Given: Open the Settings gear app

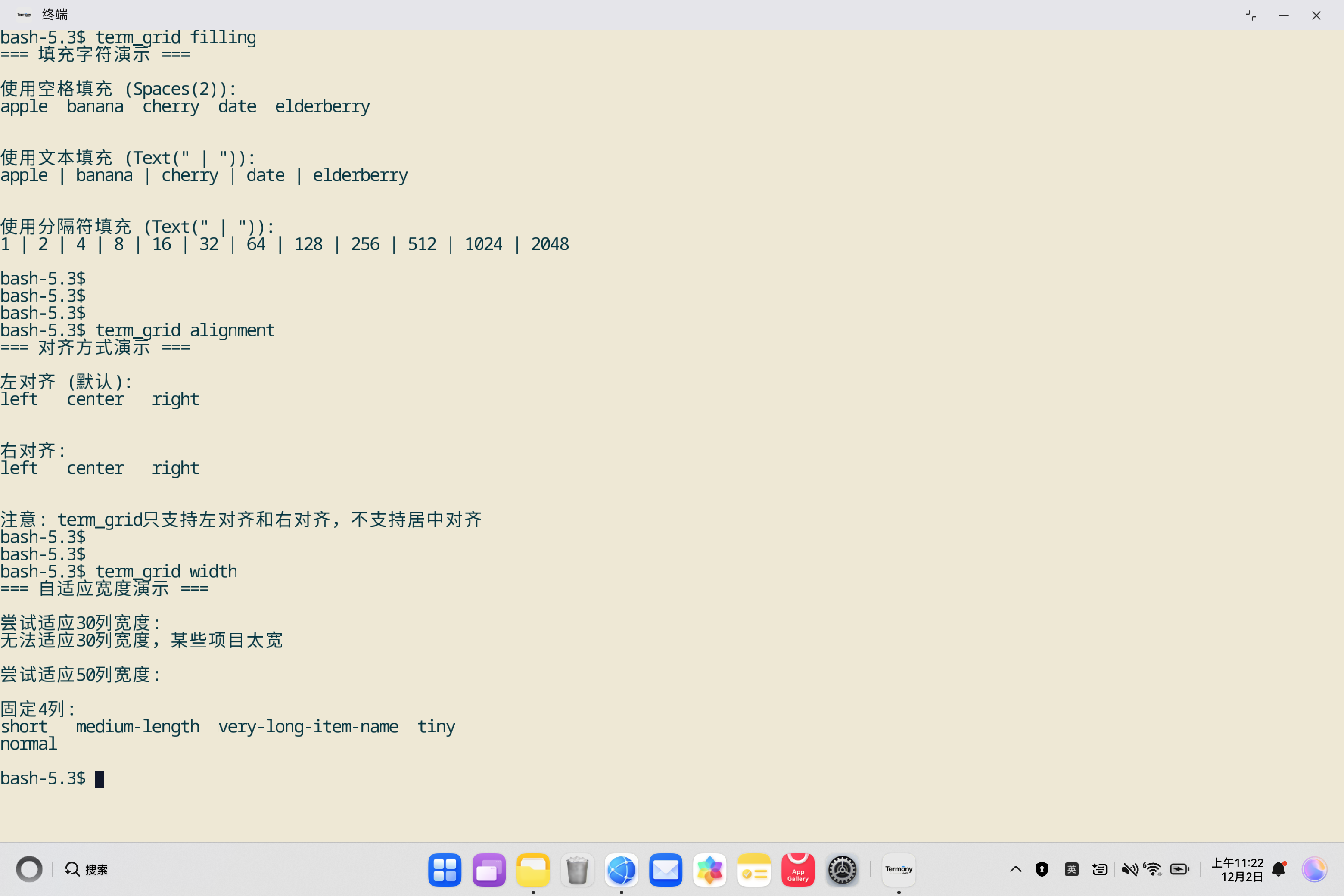Looking at the screenshot, I should click(842, 870).
